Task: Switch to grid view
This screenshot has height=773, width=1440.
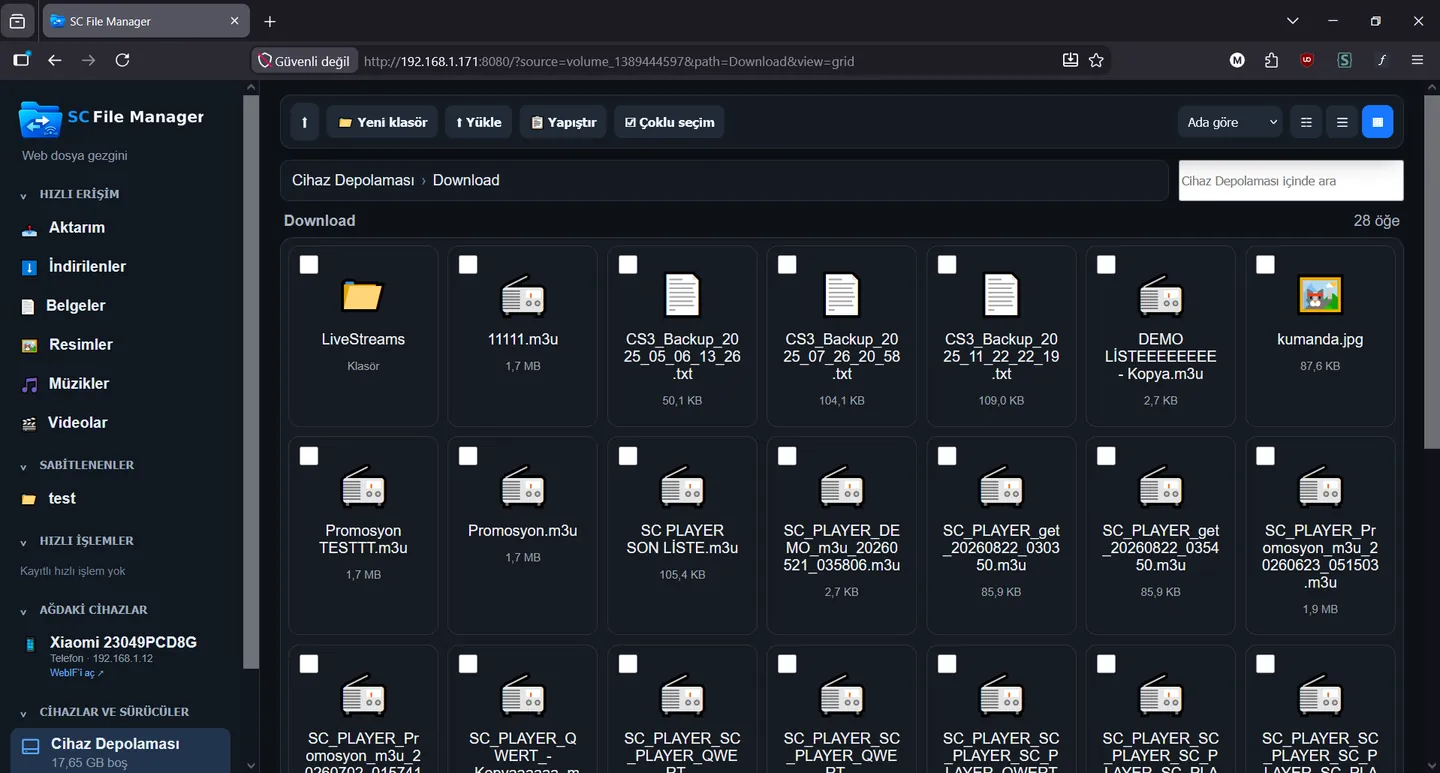Action: click(x=1377, y=122)
